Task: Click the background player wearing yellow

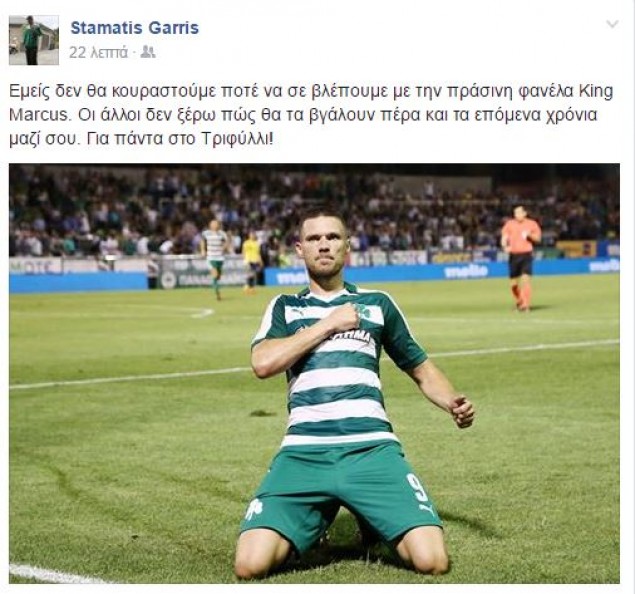Action: pyautogui.click(x=251, y=261)
